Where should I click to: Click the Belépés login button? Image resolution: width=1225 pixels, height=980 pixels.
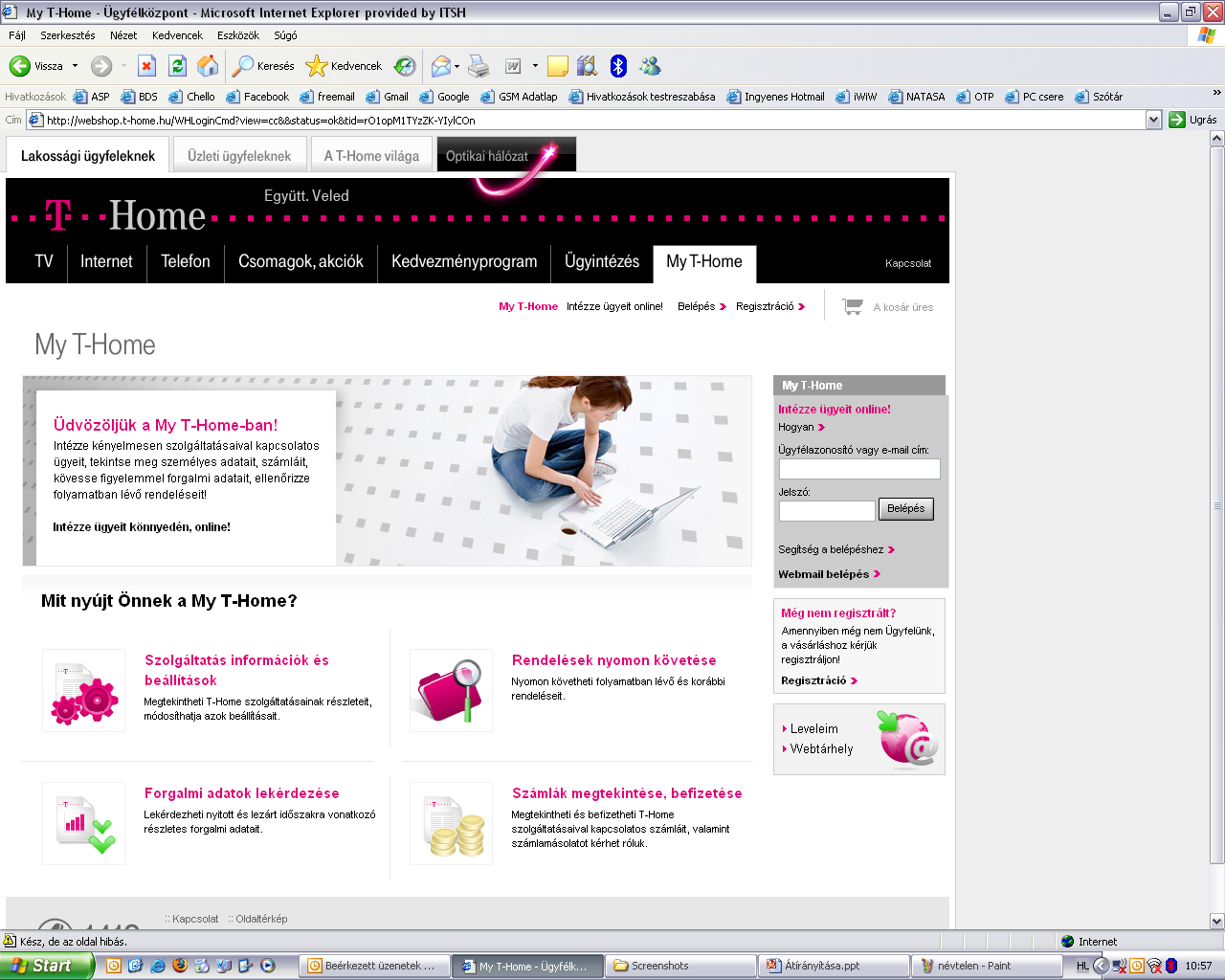click(905, 509)
